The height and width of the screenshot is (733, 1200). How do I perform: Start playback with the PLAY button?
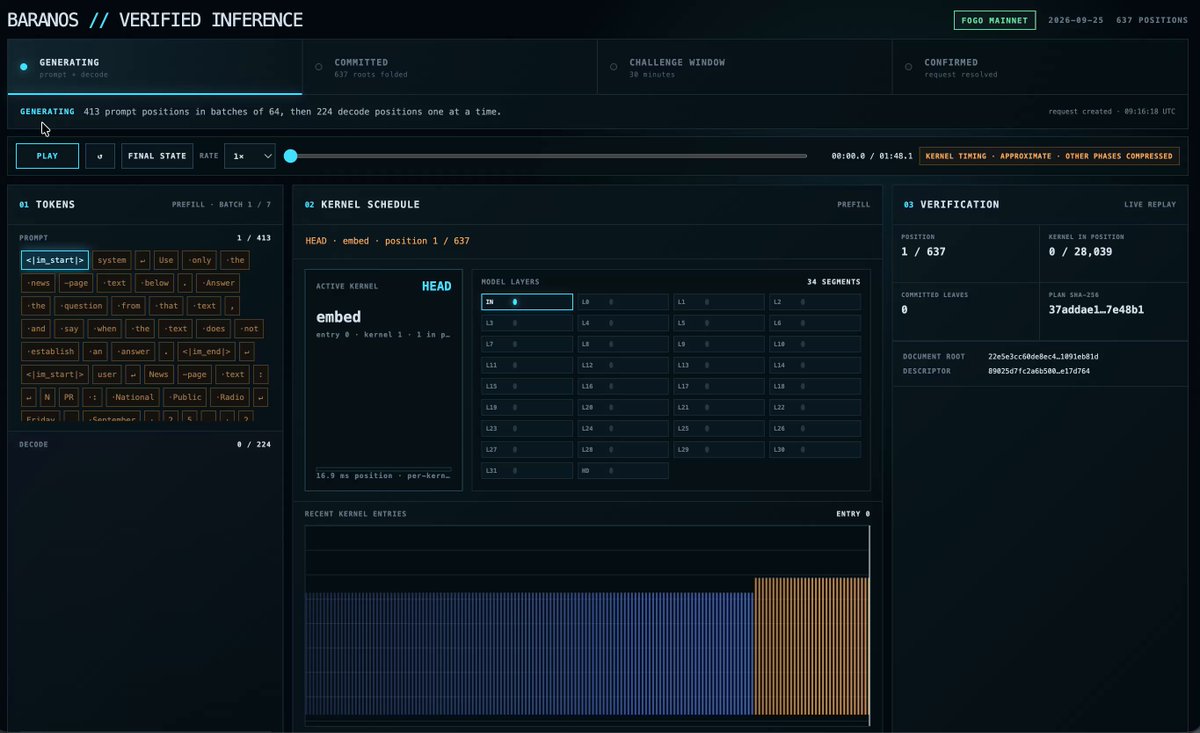[x=47, y=156]
